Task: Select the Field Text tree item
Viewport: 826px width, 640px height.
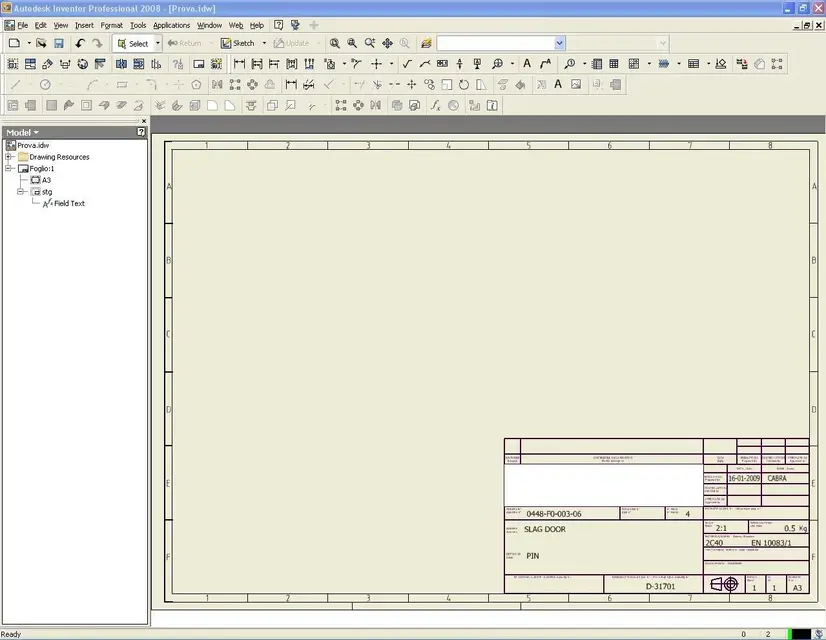Action: [x=69, y=203]
